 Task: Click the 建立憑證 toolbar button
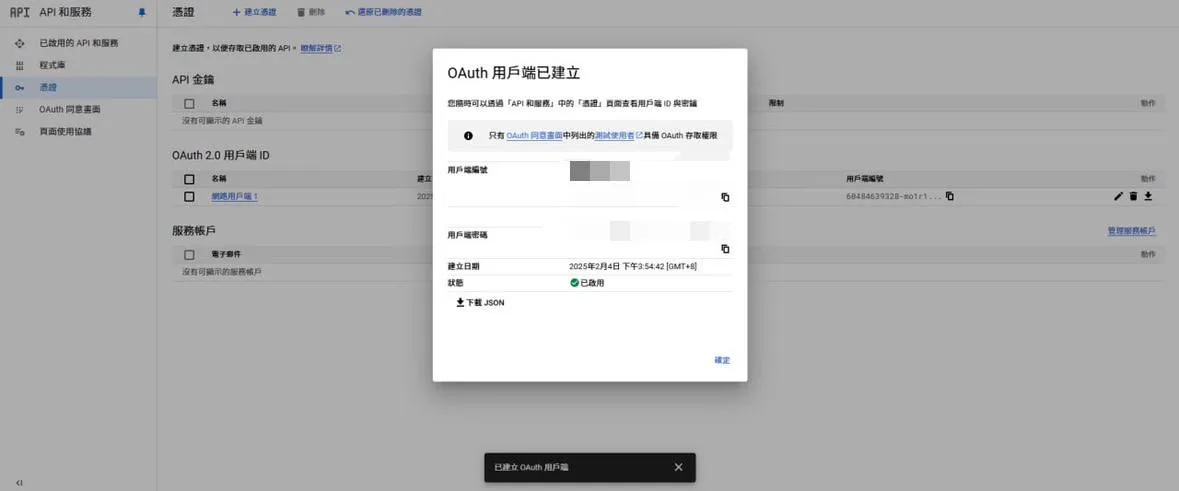click(x=254, y=12)
